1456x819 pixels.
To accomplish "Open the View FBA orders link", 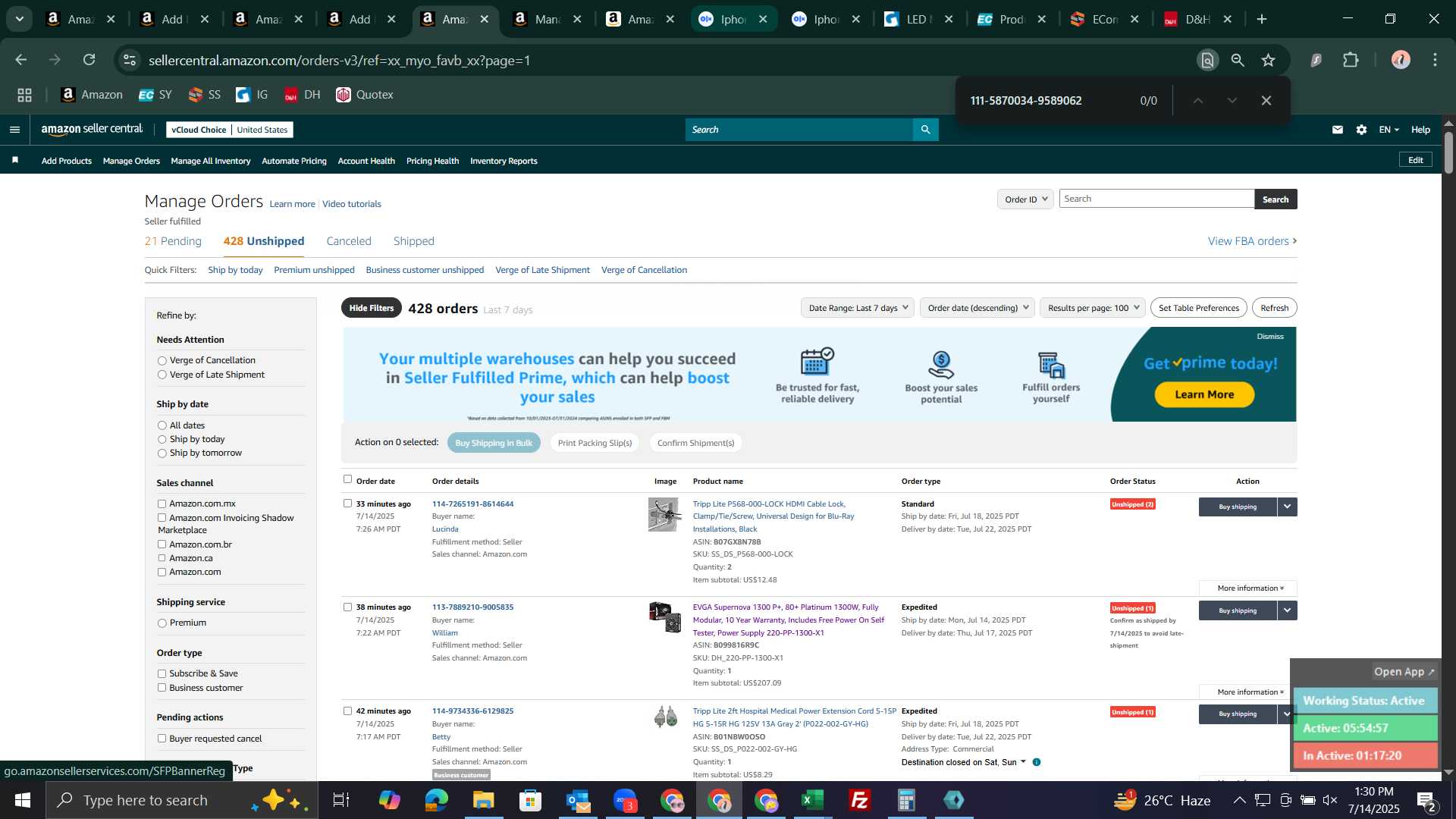I will (1252, 241).
